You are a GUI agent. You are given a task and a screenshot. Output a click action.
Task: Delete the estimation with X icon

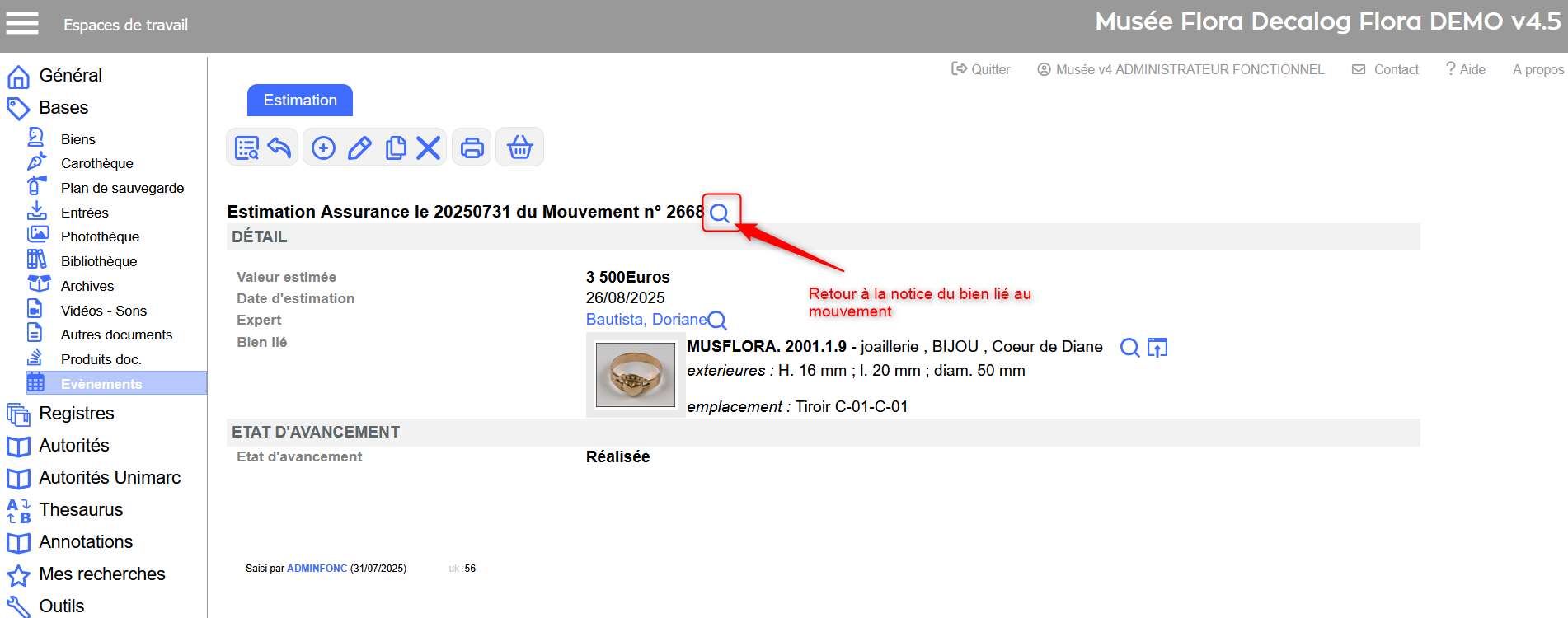[x=428, y=147]
